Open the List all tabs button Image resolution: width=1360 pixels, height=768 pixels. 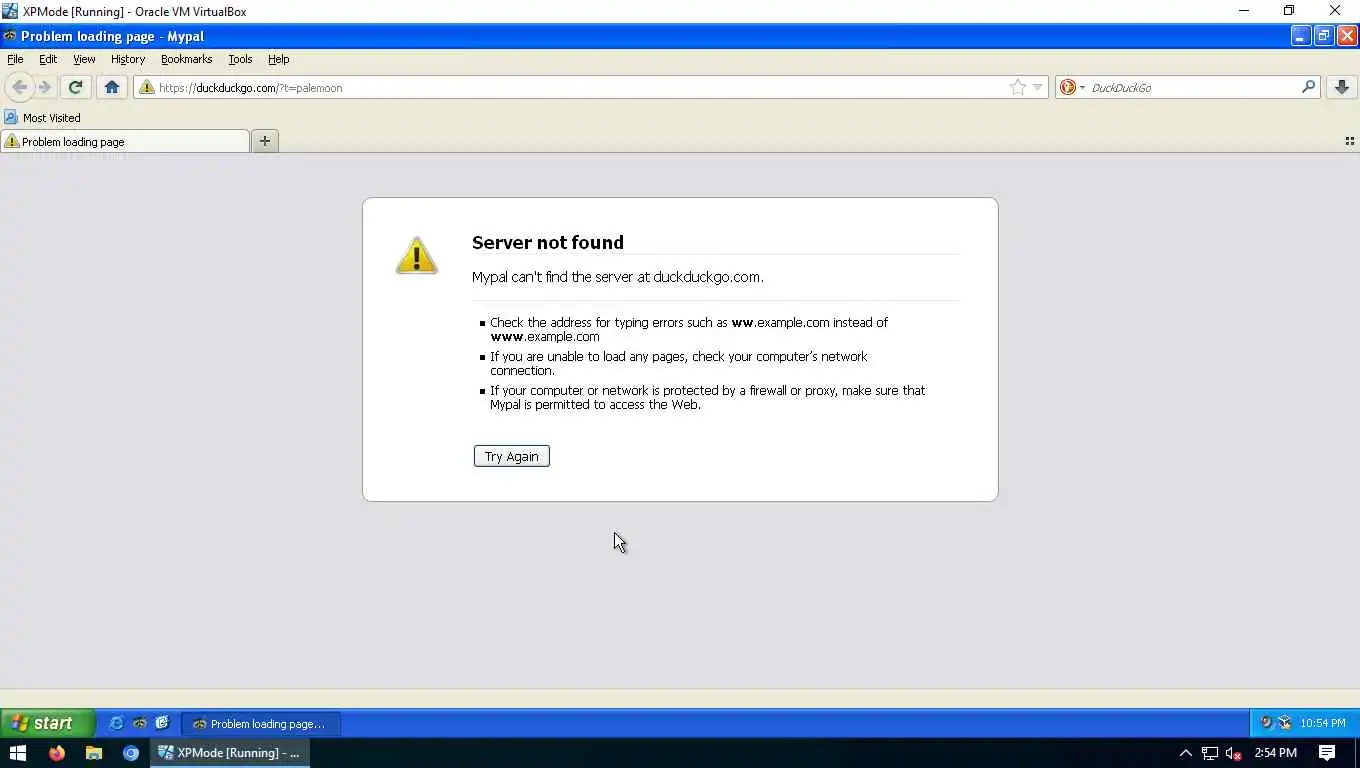pos(1349,141)
